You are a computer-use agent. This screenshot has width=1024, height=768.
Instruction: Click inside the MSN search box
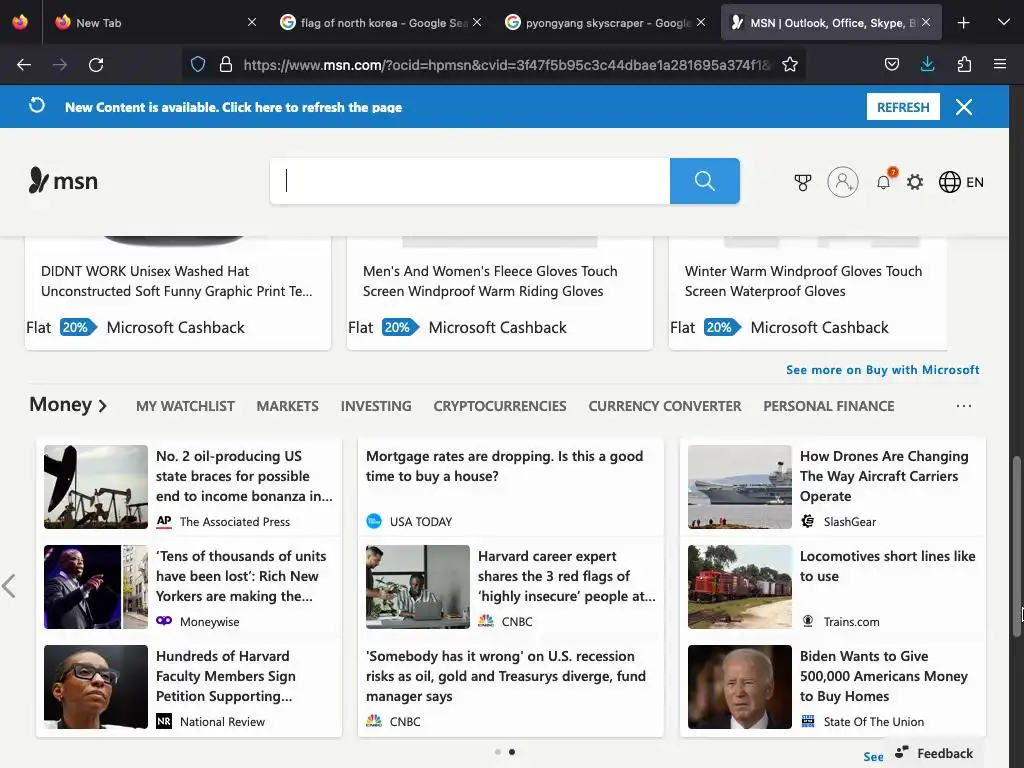tap(470, 181)
